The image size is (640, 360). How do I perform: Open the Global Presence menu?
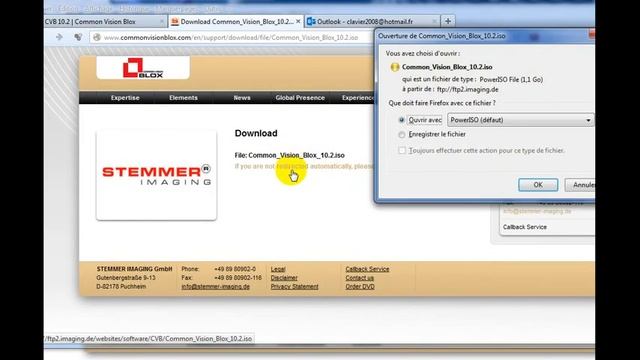[x=300, y=98]
